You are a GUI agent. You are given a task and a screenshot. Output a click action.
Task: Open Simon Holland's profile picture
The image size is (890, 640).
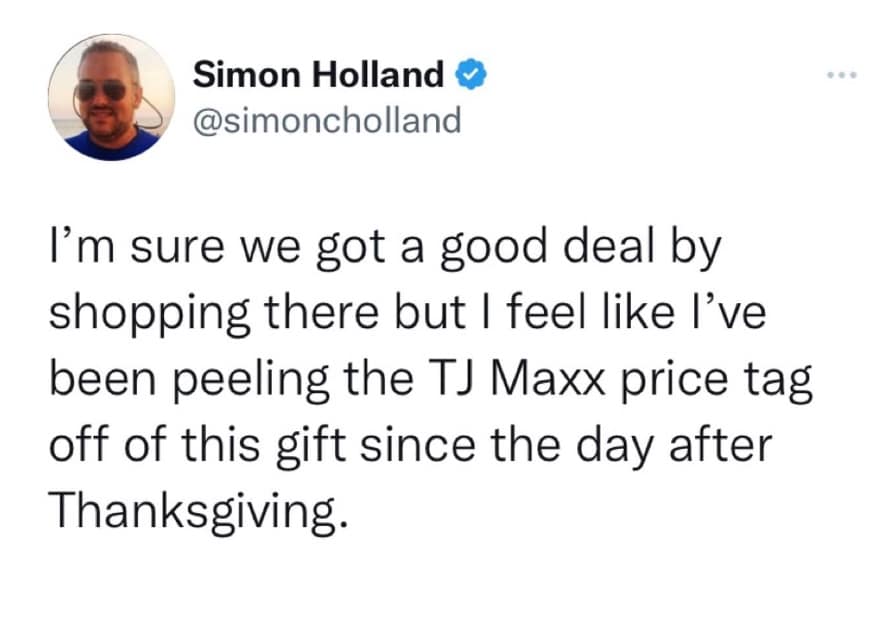[x=112, y=97]
